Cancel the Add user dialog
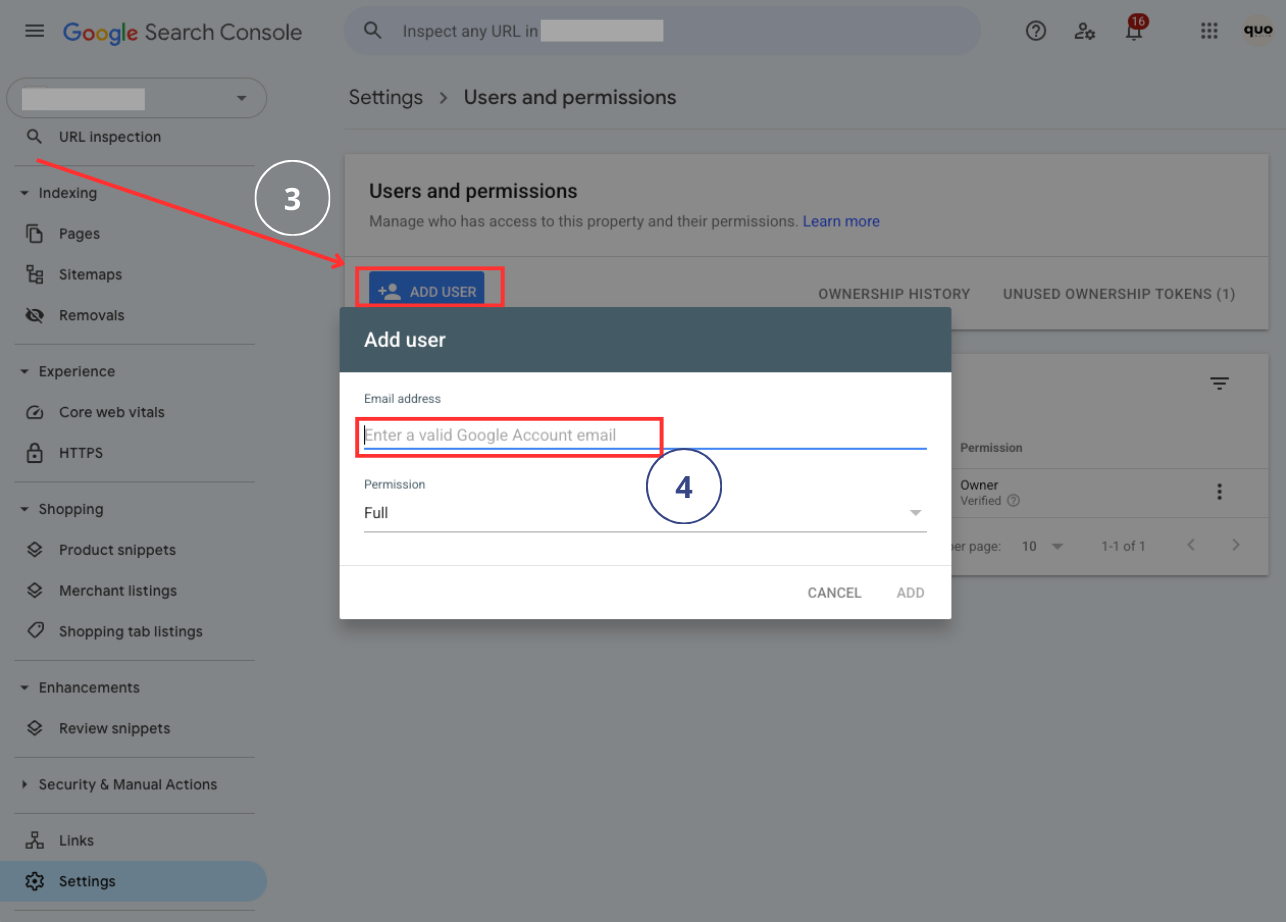Screen dimensions: 1286x922 (x=834, y=592)
